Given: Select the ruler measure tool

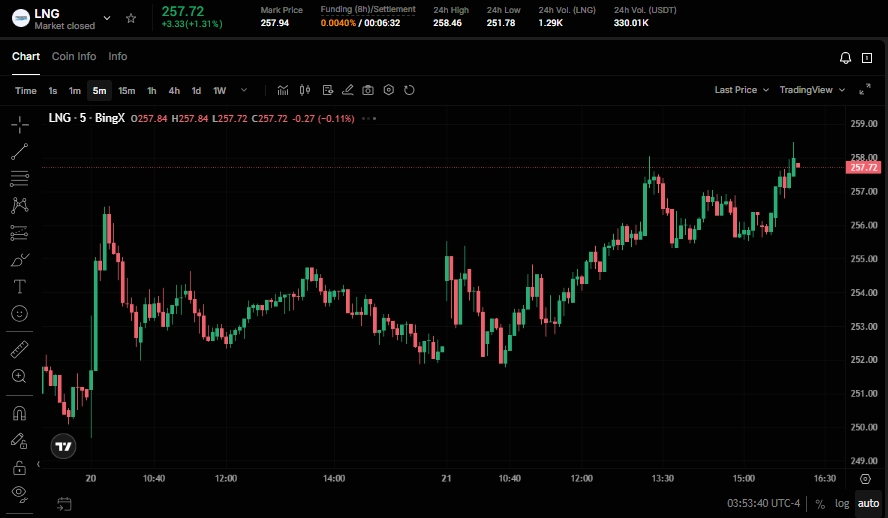Looking at the screenshot, I should 19,349.
